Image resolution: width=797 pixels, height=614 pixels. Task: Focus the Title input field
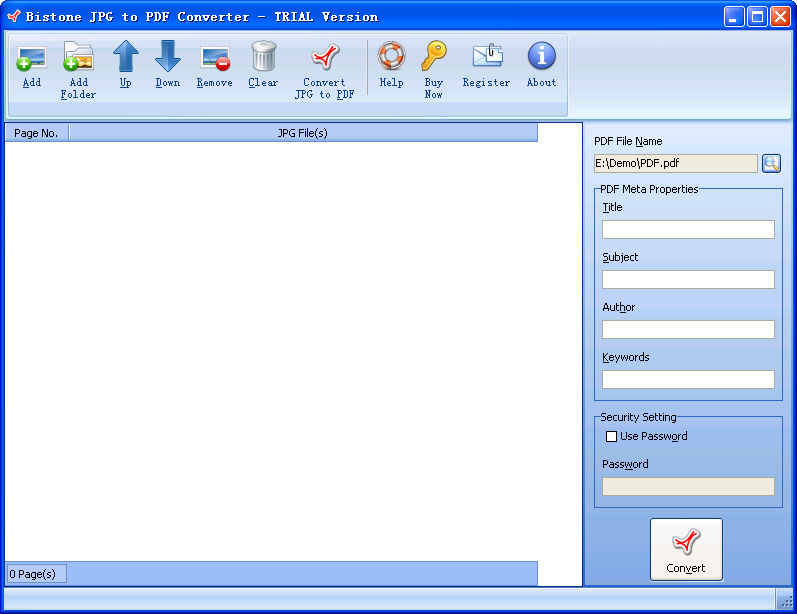click(688, 230)
